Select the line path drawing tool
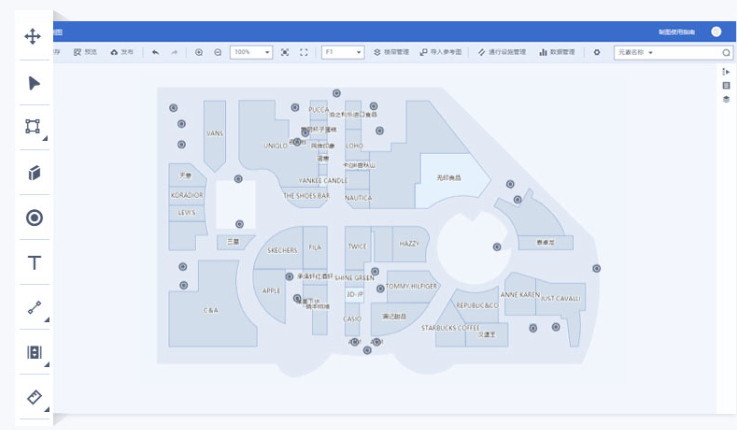The height and width of the screenshot is (430, 737). pos(33,308)
